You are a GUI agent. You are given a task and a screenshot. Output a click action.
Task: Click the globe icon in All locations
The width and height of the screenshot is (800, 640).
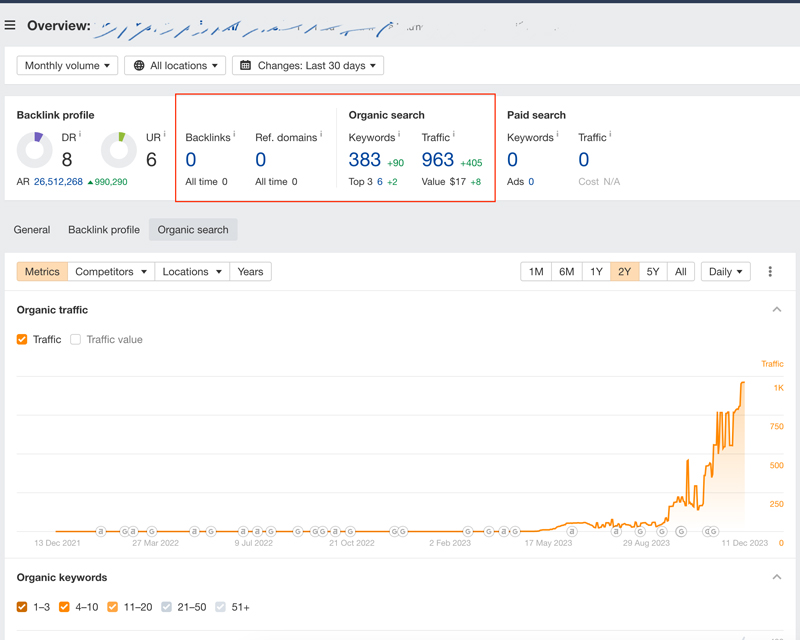point(139,65)
